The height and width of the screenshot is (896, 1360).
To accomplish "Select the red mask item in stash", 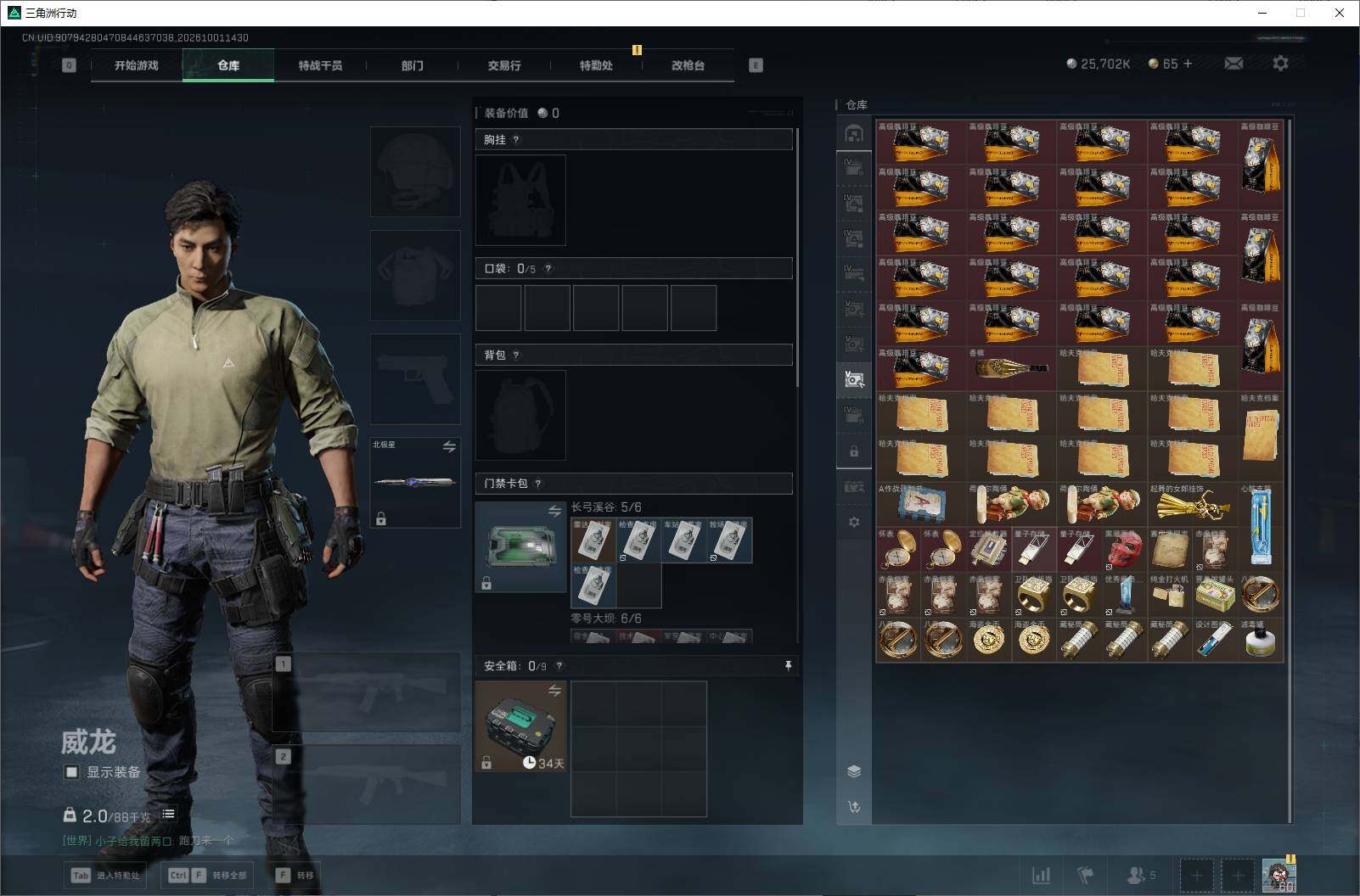I will tap(1124, 549).
